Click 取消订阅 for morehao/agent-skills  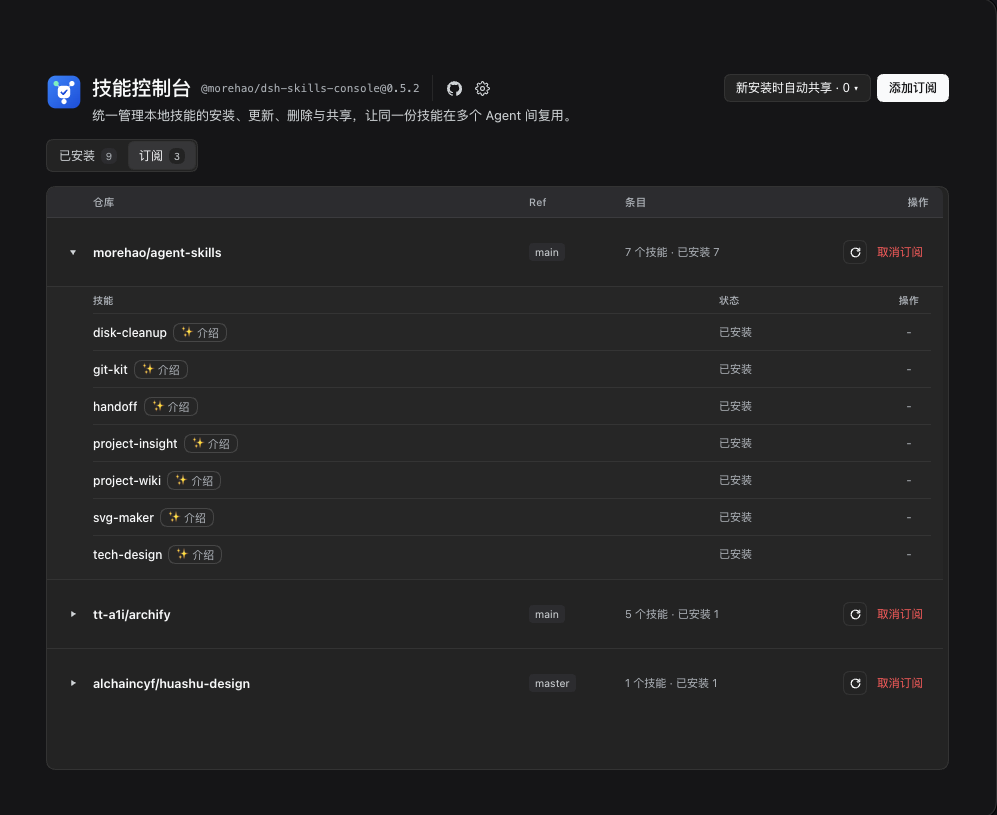coord(900,252)
